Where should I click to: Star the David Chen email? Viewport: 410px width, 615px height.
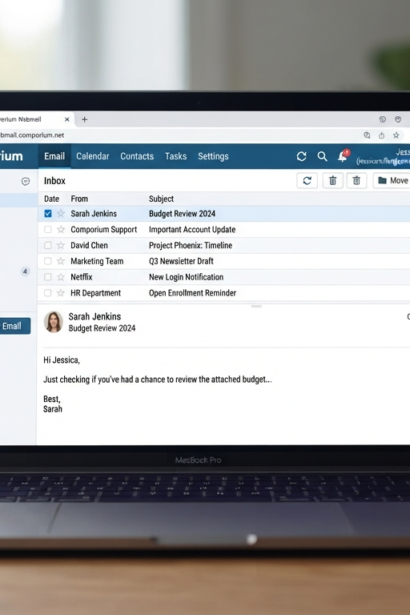(60, 245)
